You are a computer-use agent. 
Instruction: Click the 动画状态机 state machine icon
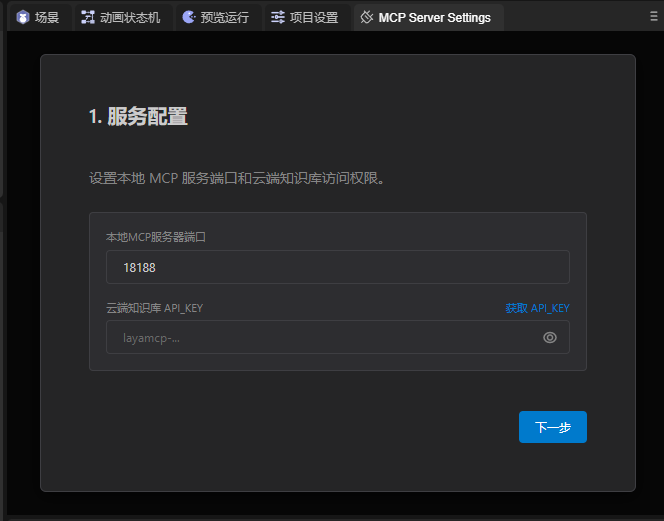(x=88, y=17)
